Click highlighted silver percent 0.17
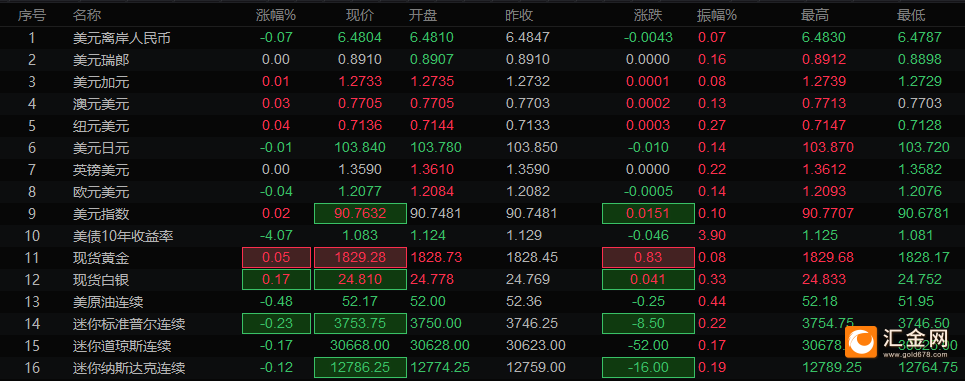 276,280
